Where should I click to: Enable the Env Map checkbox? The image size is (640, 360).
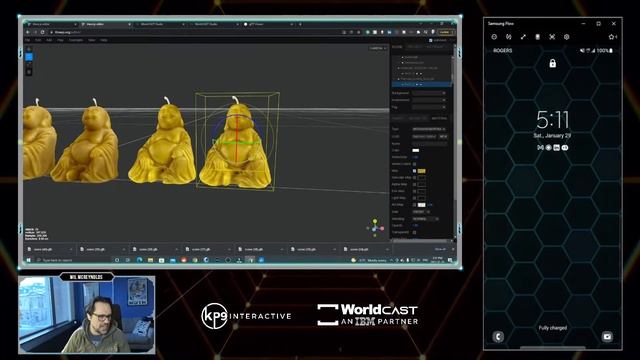414,191
